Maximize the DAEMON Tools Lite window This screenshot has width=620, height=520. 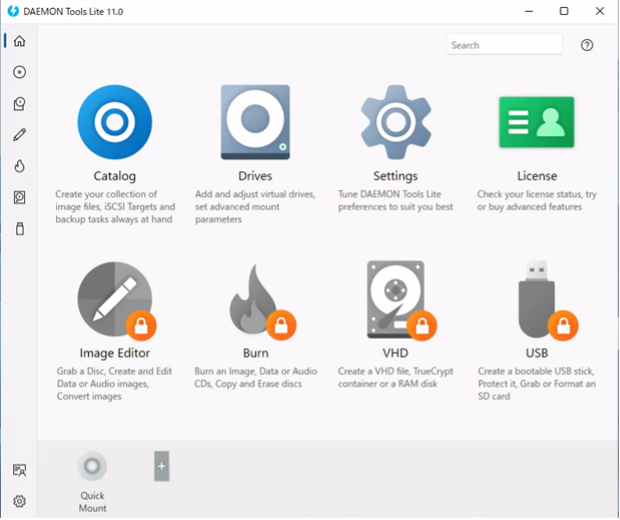(564, 11)
